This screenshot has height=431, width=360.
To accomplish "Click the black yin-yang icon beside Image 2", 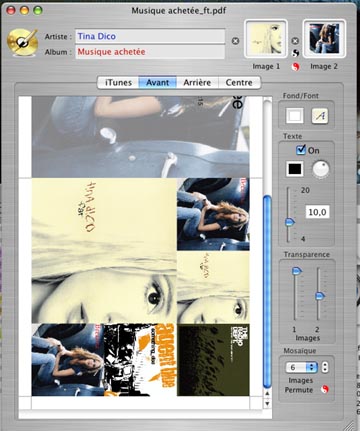I will [x=296, y=53].
